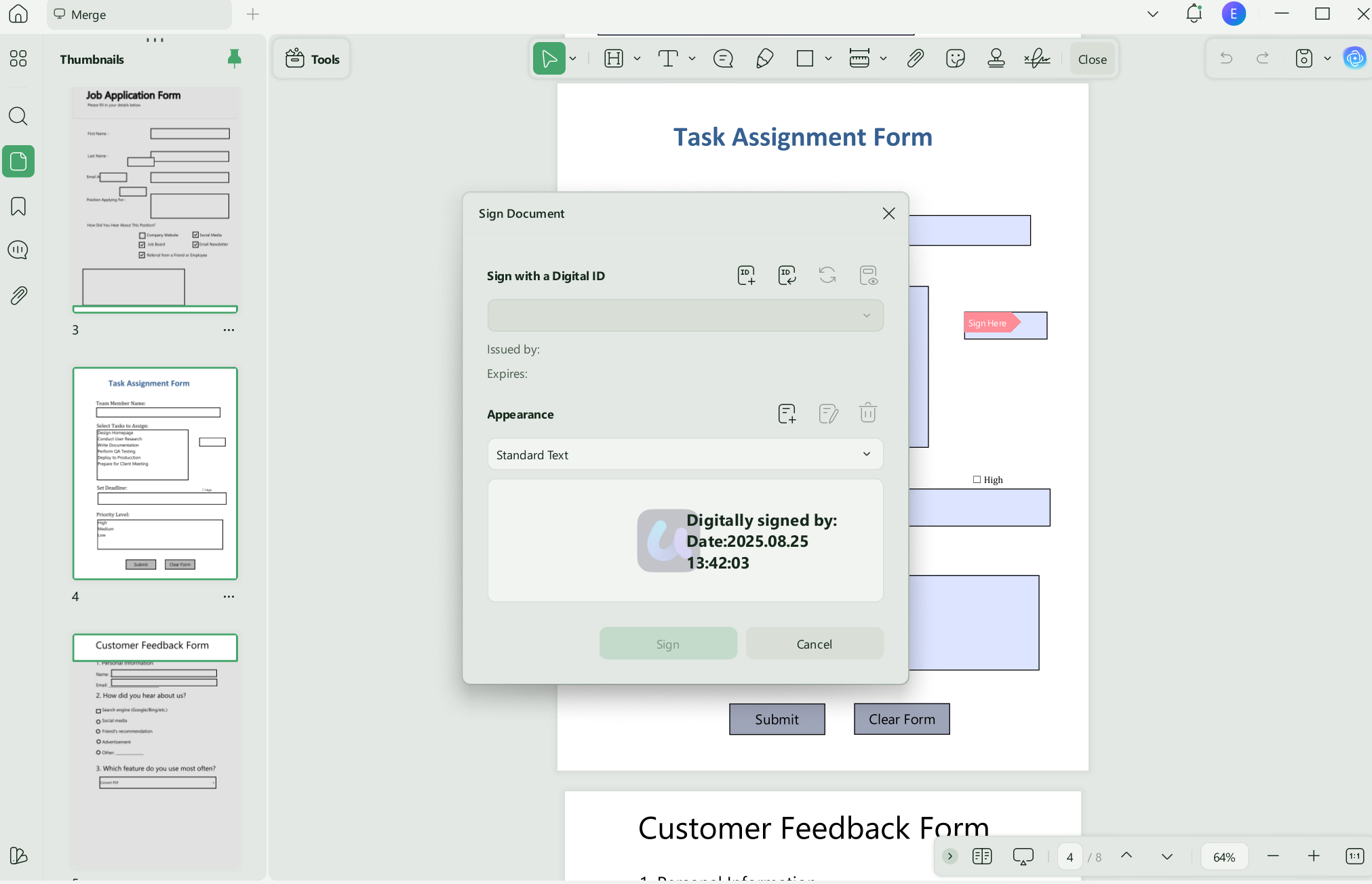Open the Attachments panel in left sidebar

click(x=18, y=295)
